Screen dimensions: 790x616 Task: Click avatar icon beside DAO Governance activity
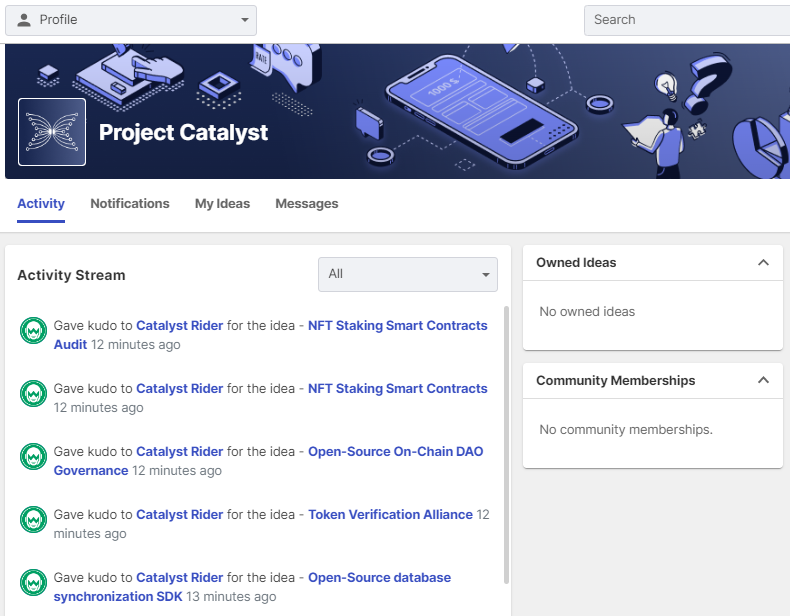[33, 456]
